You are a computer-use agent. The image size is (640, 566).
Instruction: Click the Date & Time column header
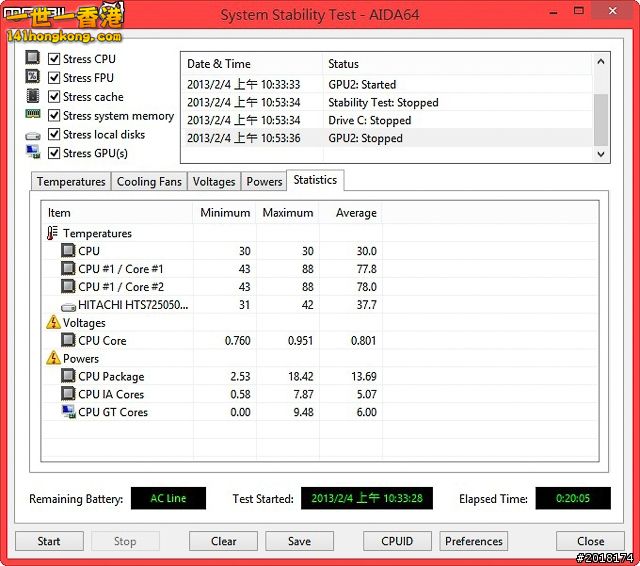250,64
